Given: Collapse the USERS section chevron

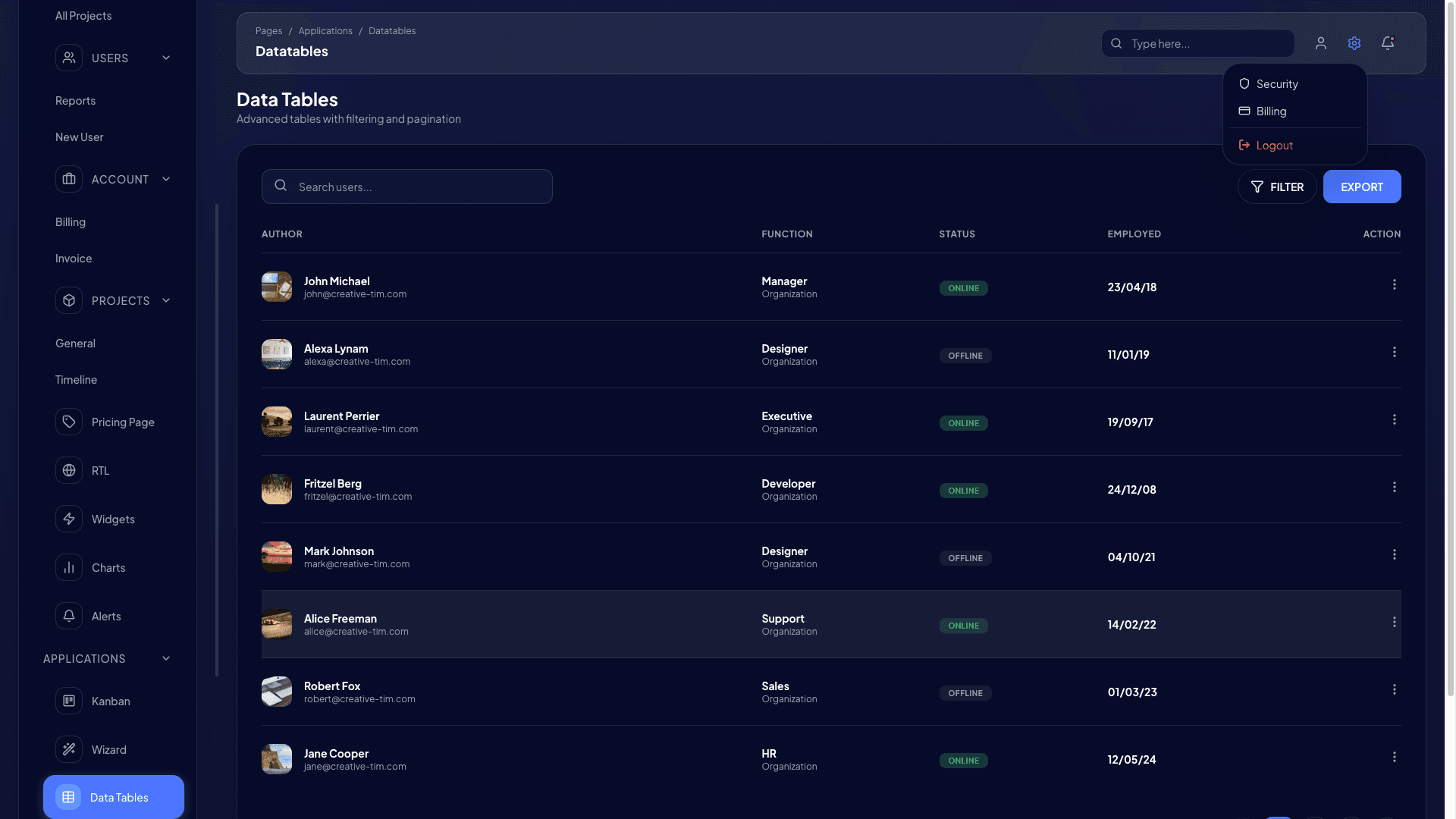Looking at the screenshot, I should click(166, 58).
